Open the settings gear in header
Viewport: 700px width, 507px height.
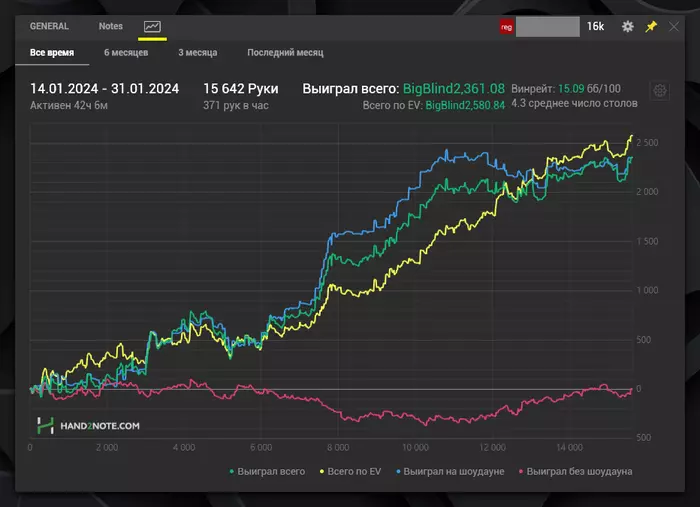628,27
